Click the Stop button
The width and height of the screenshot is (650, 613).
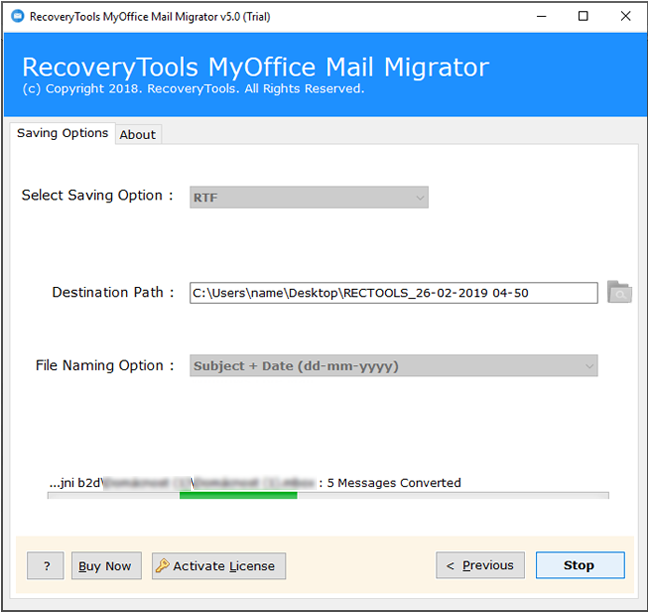click(x=580, y=565)
